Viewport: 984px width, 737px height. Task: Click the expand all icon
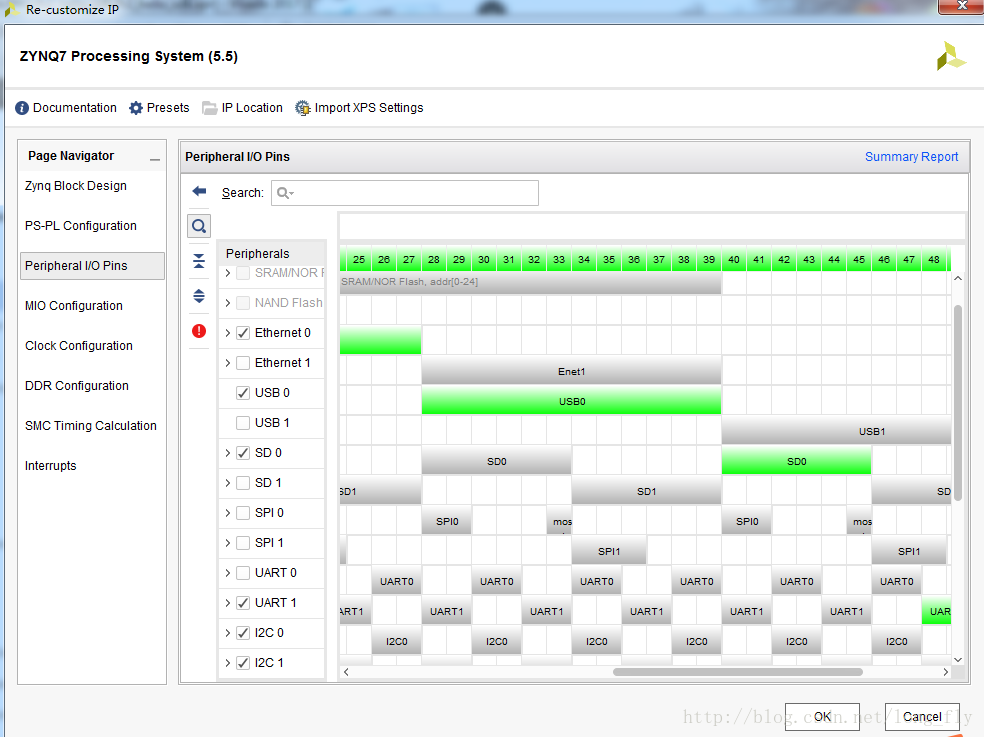coord(199,296)
